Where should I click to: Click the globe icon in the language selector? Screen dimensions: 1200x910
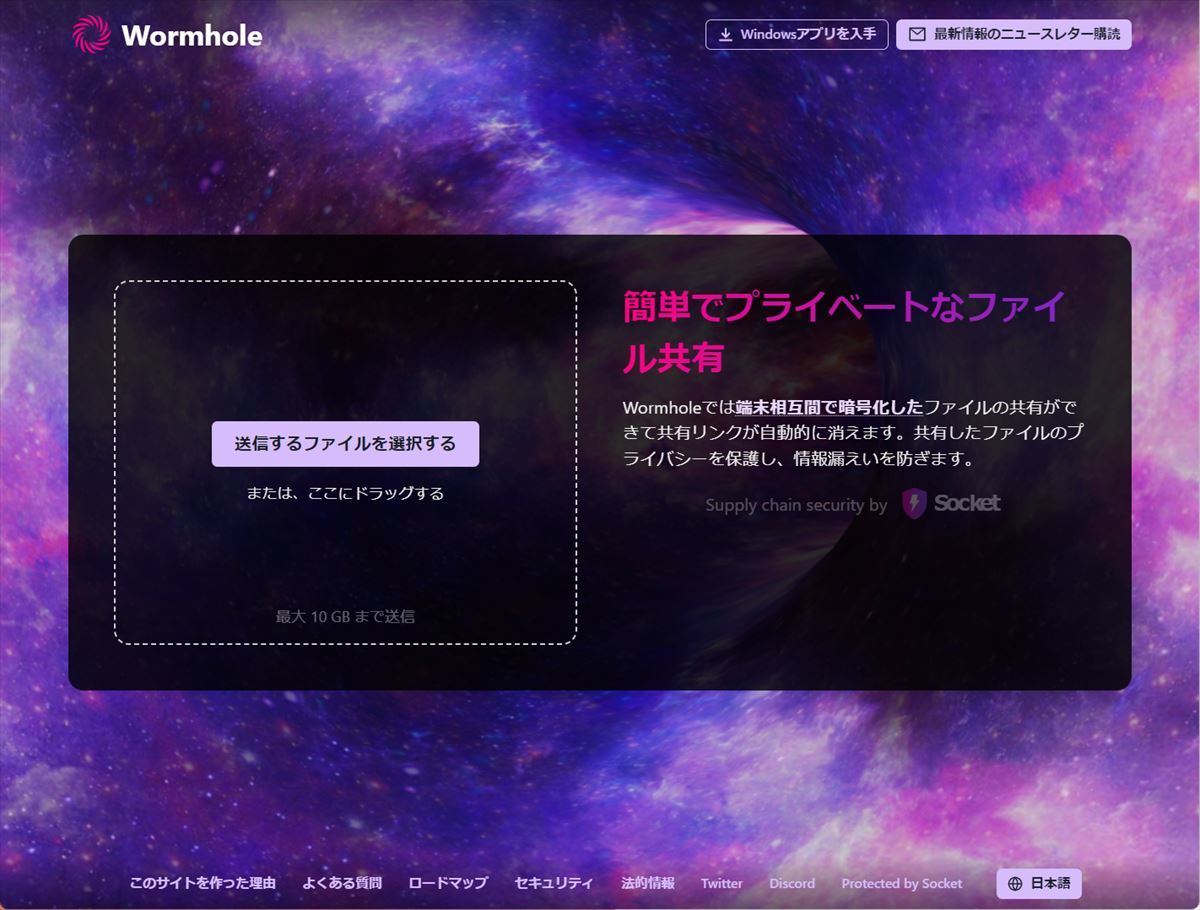coord(1015,884)
